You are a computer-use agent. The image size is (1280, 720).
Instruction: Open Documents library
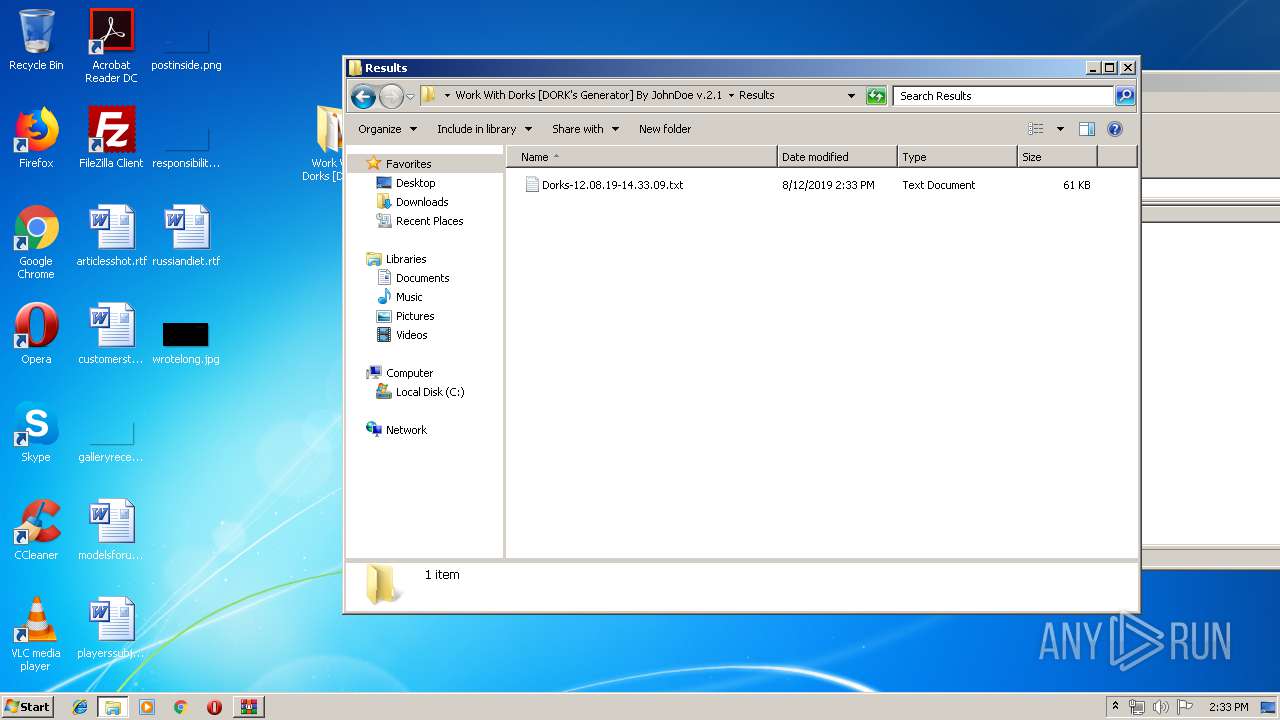coord(422,278)
